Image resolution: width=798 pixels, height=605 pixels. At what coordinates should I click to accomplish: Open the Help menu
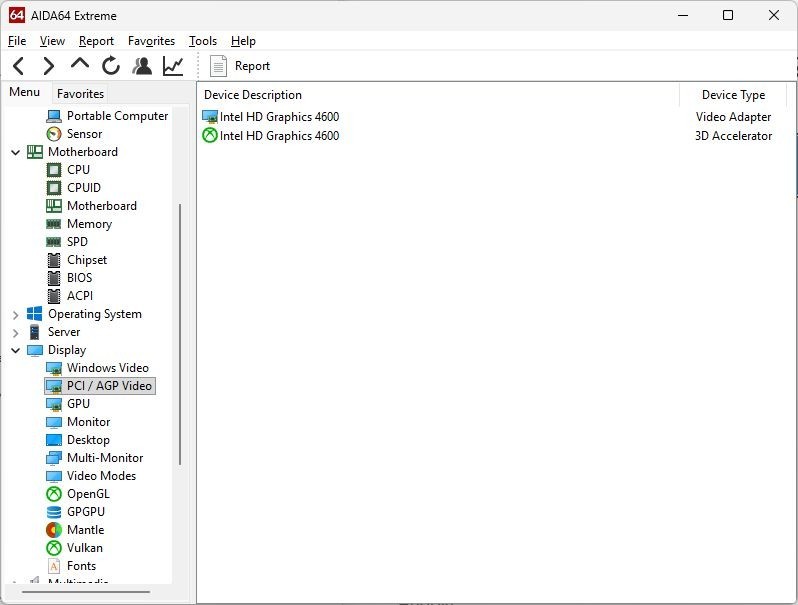(243, 41)
